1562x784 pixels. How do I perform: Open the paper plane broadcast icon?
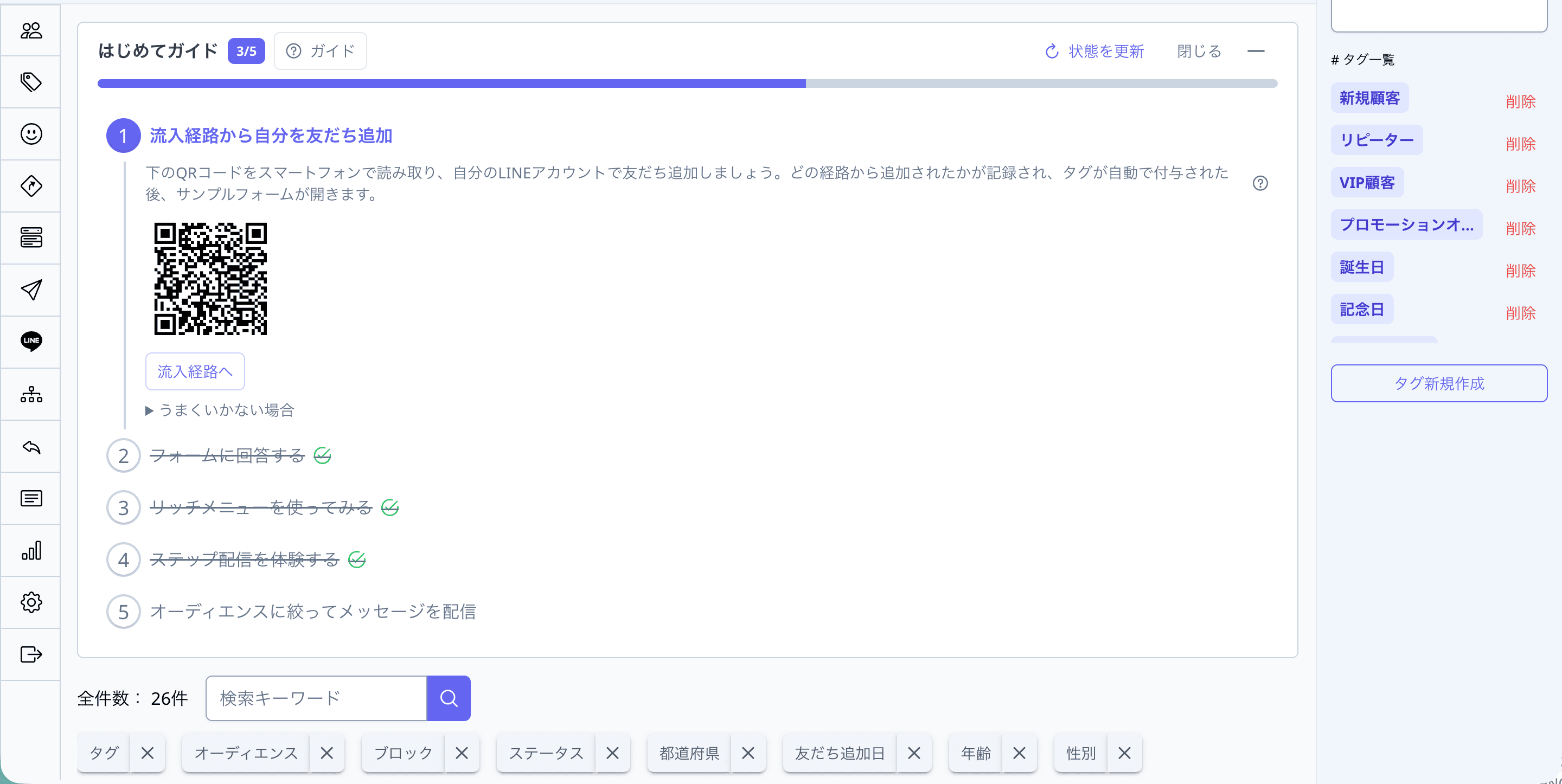tap(31, 290)
